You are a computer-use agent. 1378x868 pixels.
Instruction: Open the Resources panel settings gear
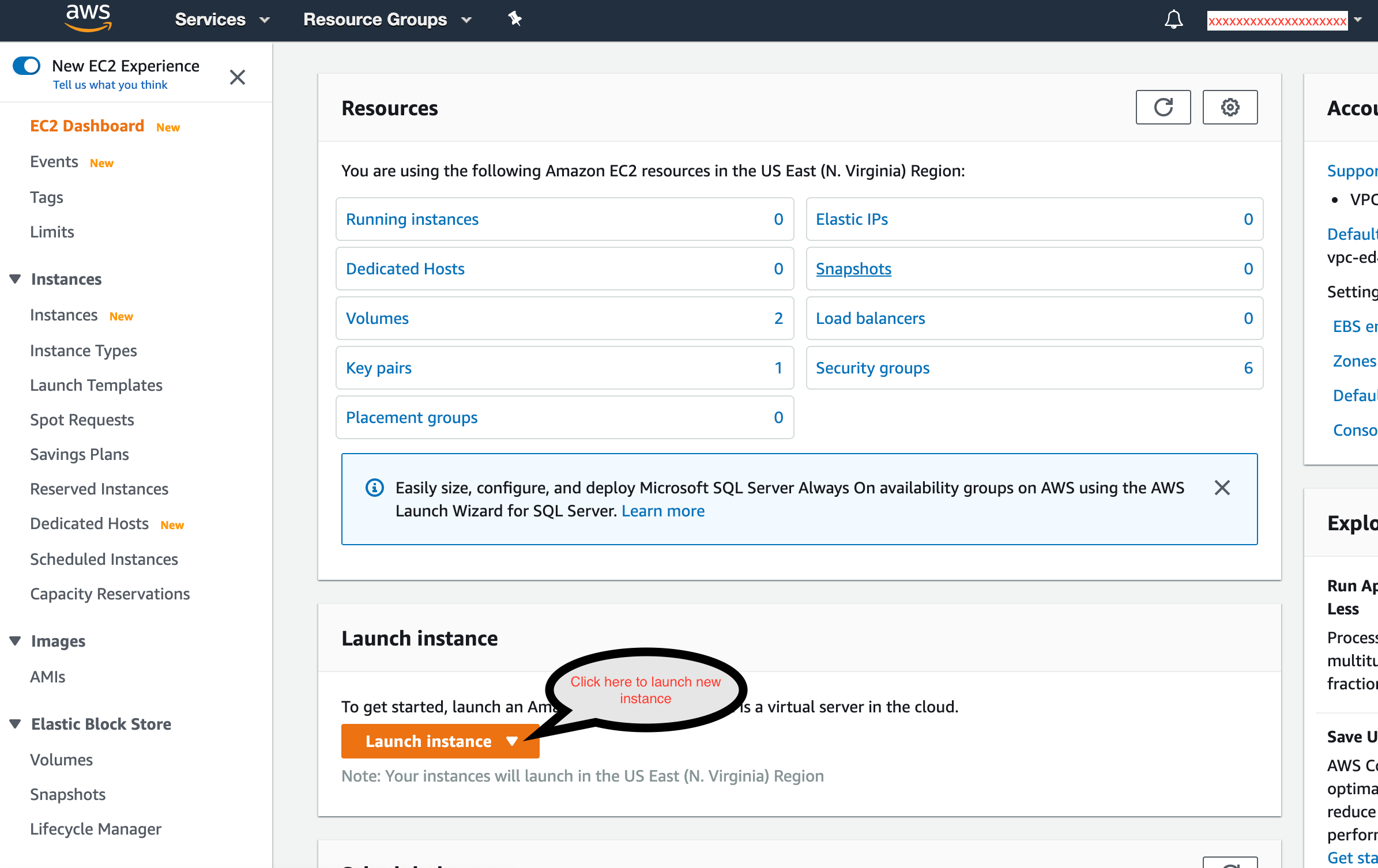point(1230,107)
